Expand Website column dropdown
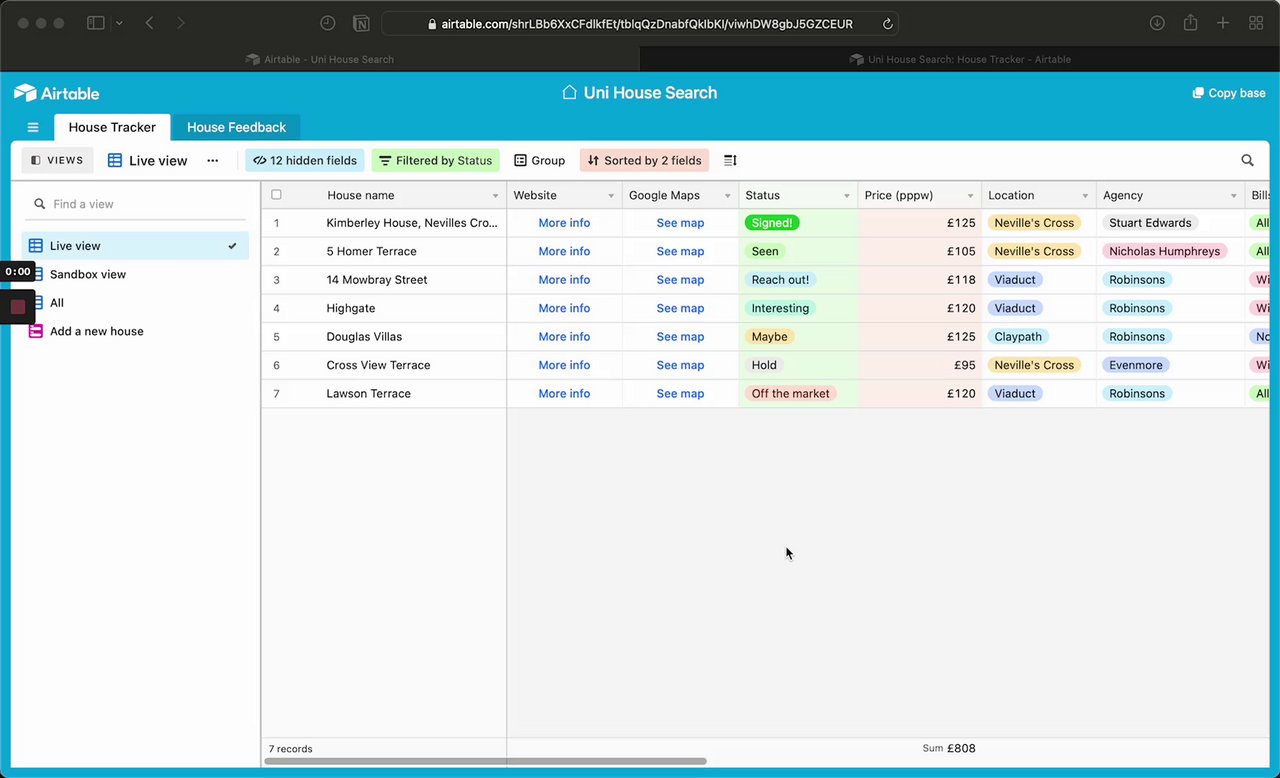This screenshot has height=778, width=1280. pos(611,196)
